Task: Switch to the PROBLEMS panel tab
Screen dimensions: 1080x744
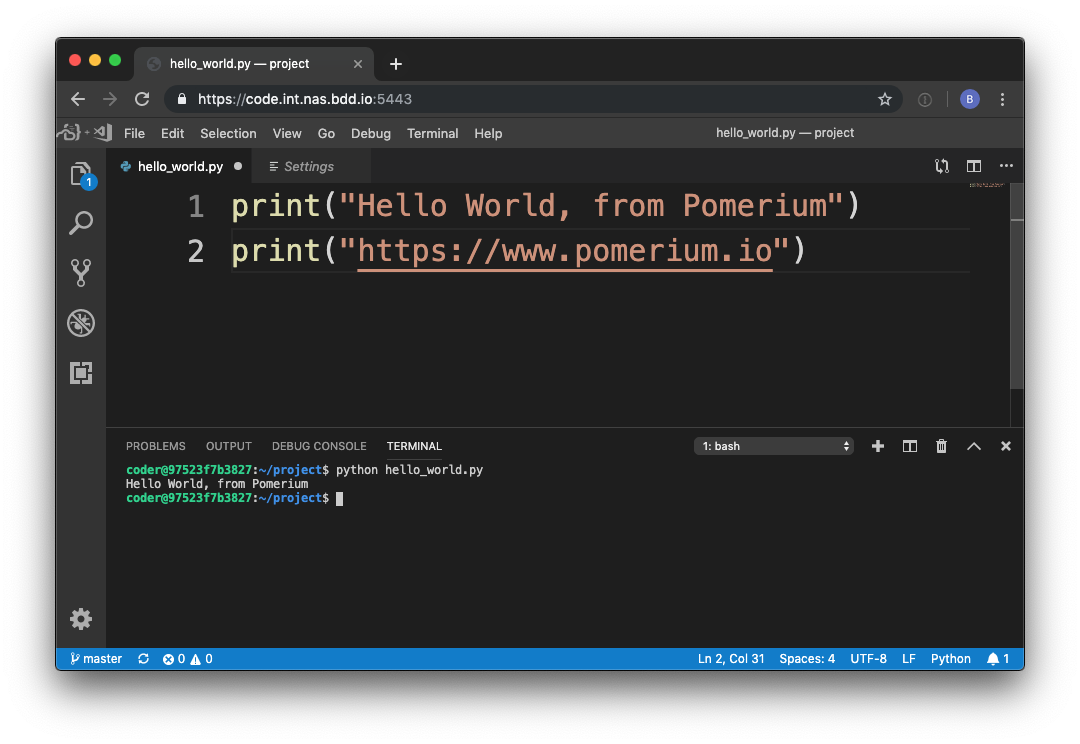Action: click(x=155, y=446)
